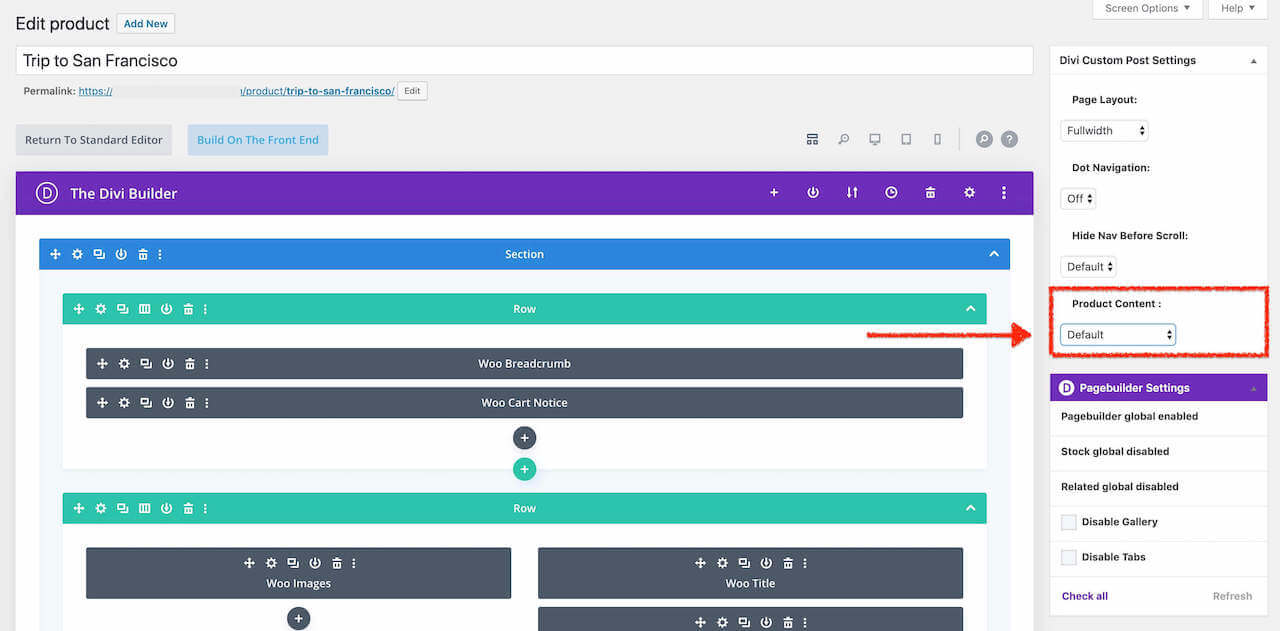The height and width of the screenshot is (631, 1280).
Task: Switch to phone preview icon
Action: (x=937, y=140)
